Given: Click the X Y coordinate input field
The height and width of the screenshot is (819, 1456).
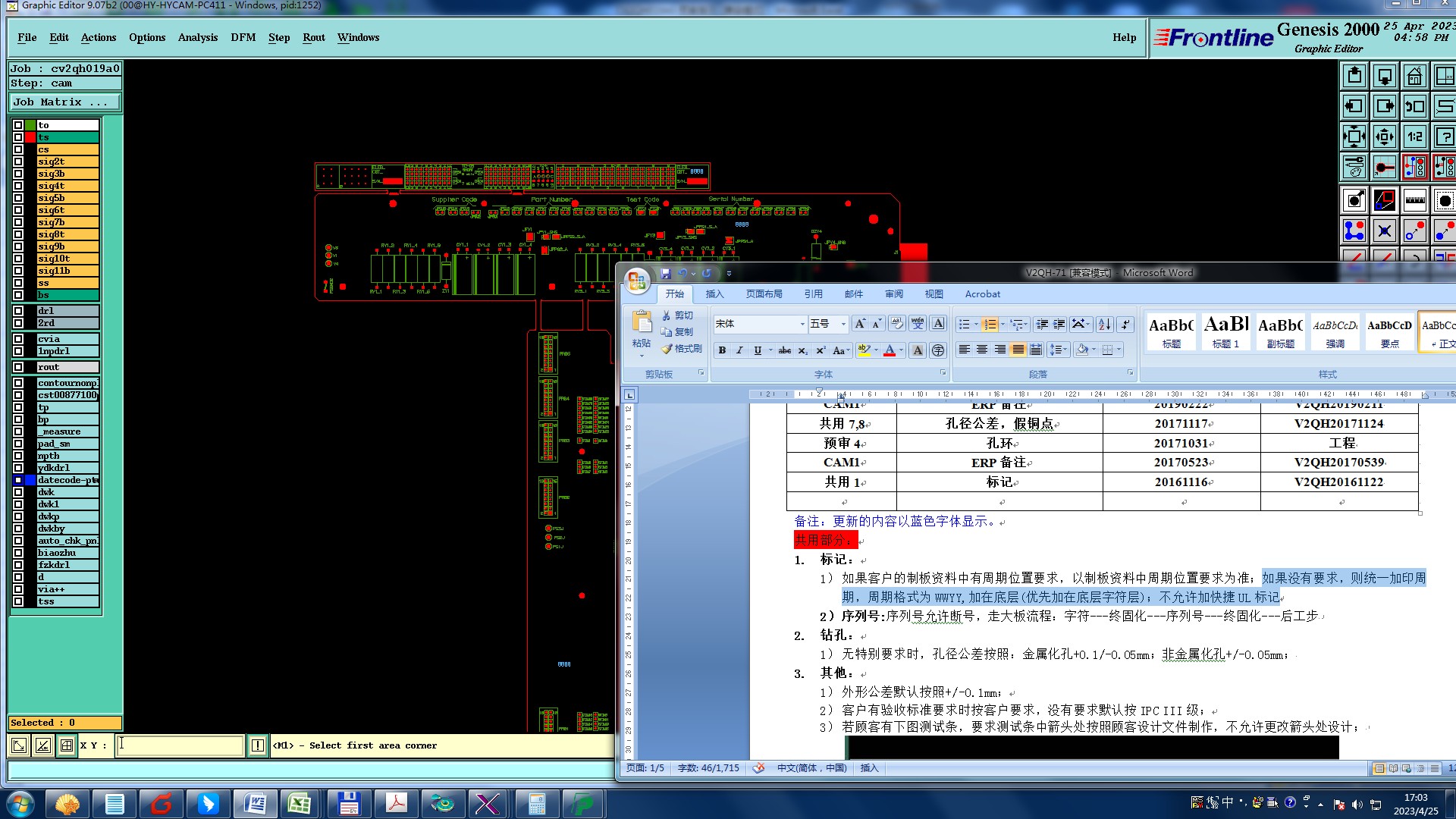Looking at the screenshot, I should tap(180, 745).
